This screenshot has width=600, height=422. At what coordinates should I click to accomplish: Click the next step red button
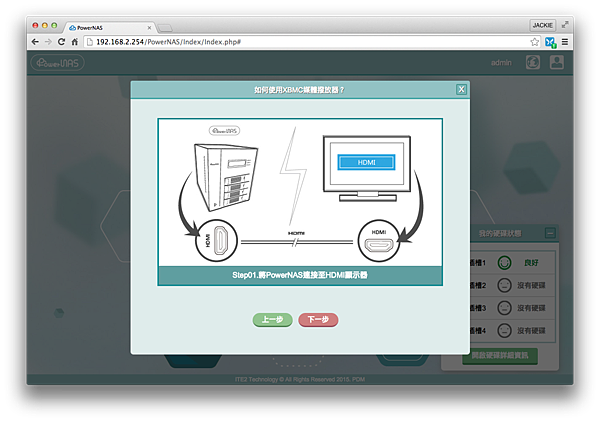[x=318, y=320]
